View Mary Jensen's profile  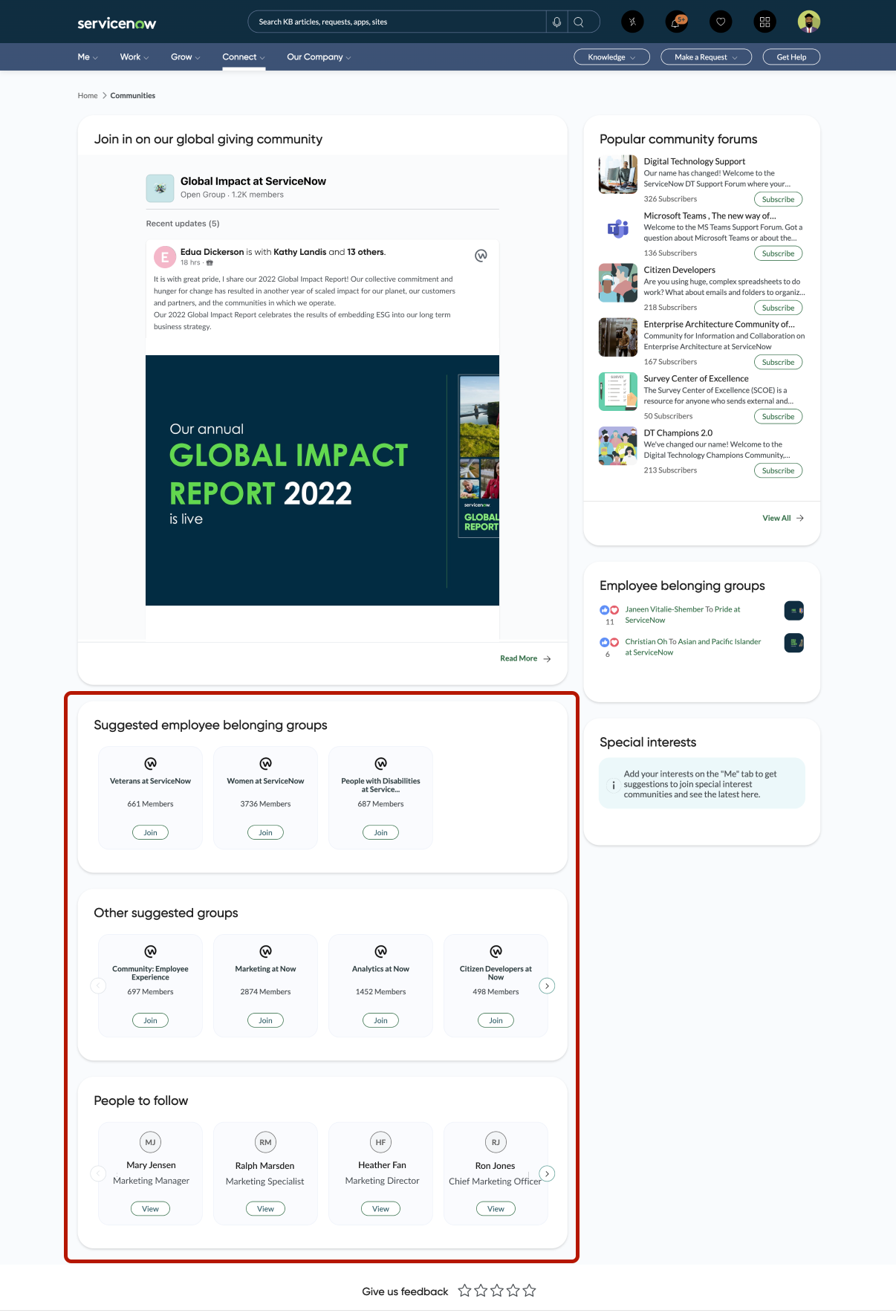150,1208
